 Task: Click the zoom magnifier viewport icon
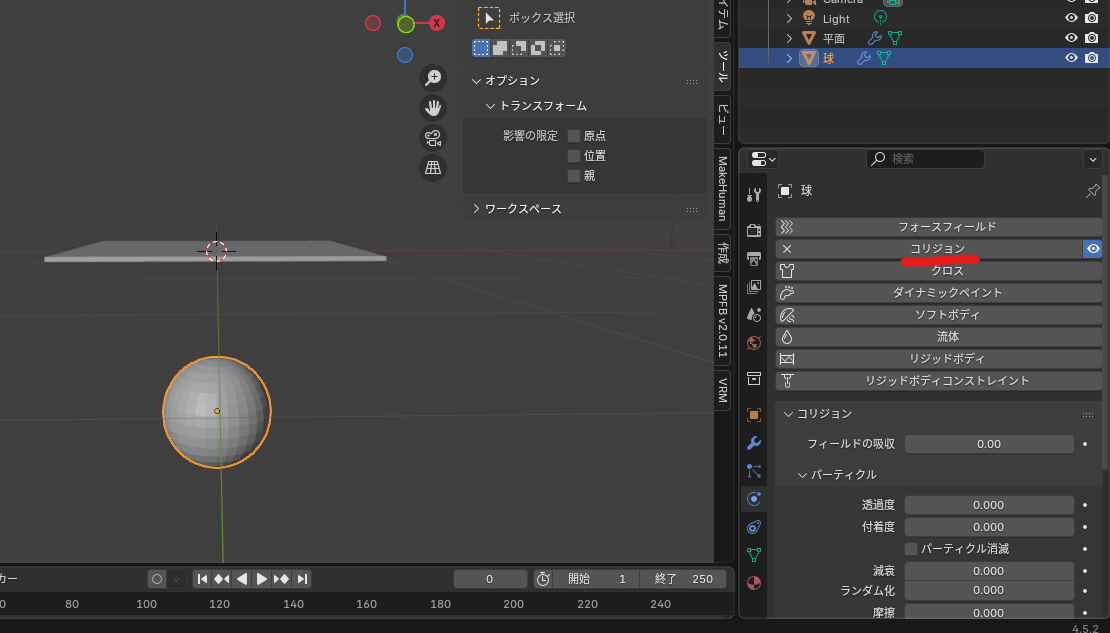pyautogui.click(x=433, y=78)
